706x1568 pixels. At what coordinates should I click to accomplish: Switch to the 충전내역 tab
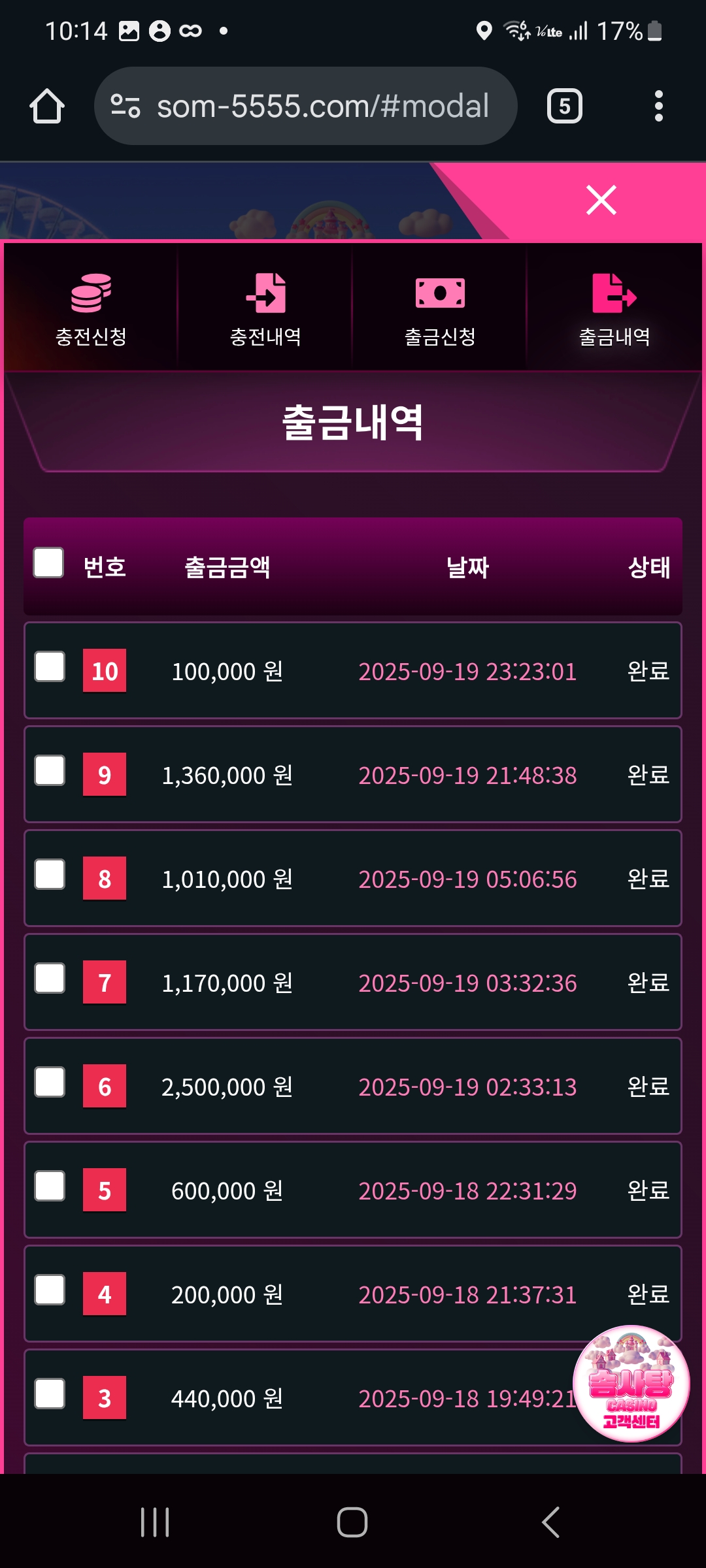265,308
